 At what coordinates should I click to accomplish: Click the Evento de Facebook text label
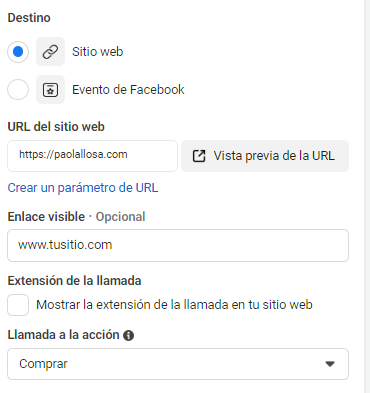point(128,89)
